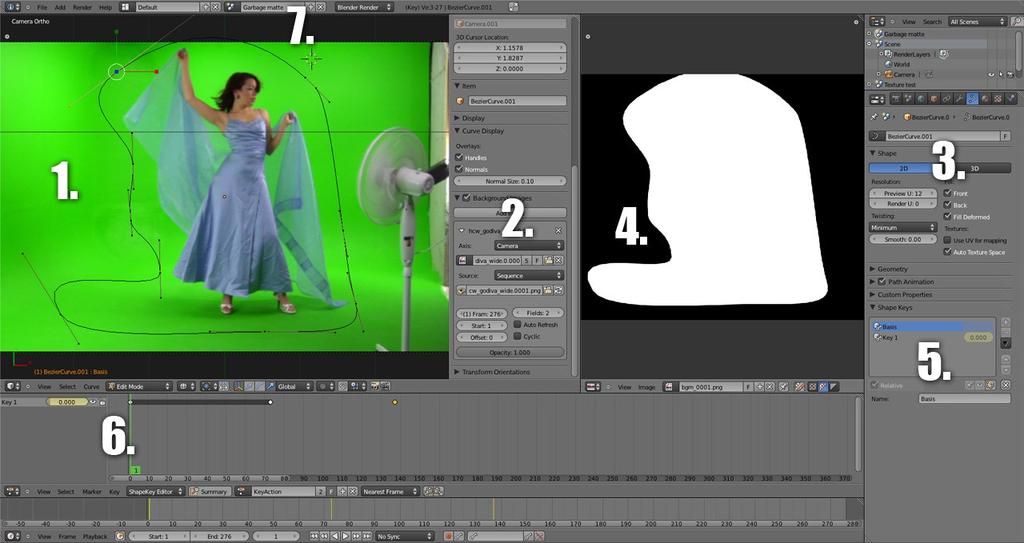Open Marker menu in dopesheet header

pyautogui.click(x=92, y=491)
